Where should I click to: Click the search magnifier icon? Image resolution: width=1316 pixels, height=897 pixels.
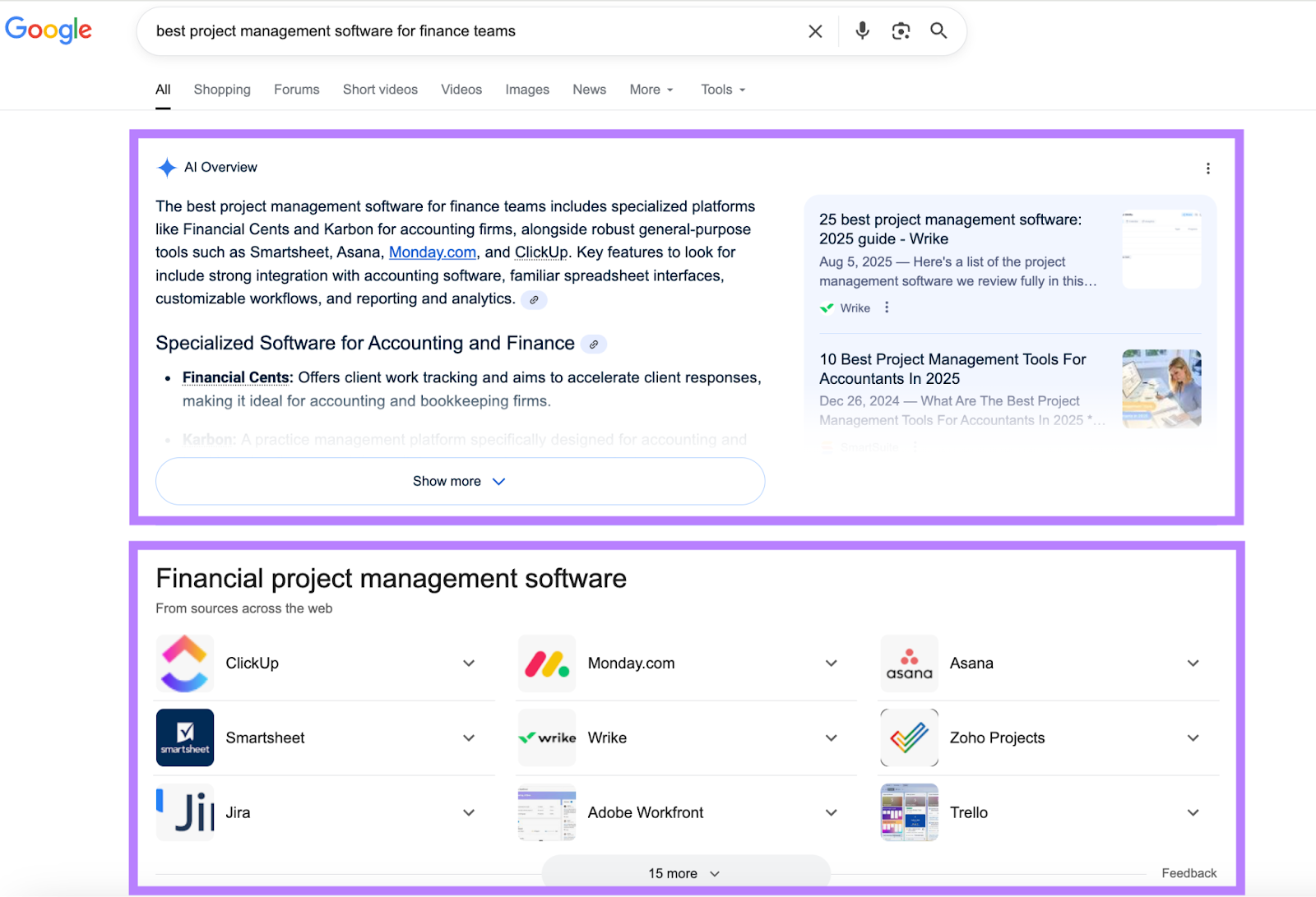pos(938,30)
